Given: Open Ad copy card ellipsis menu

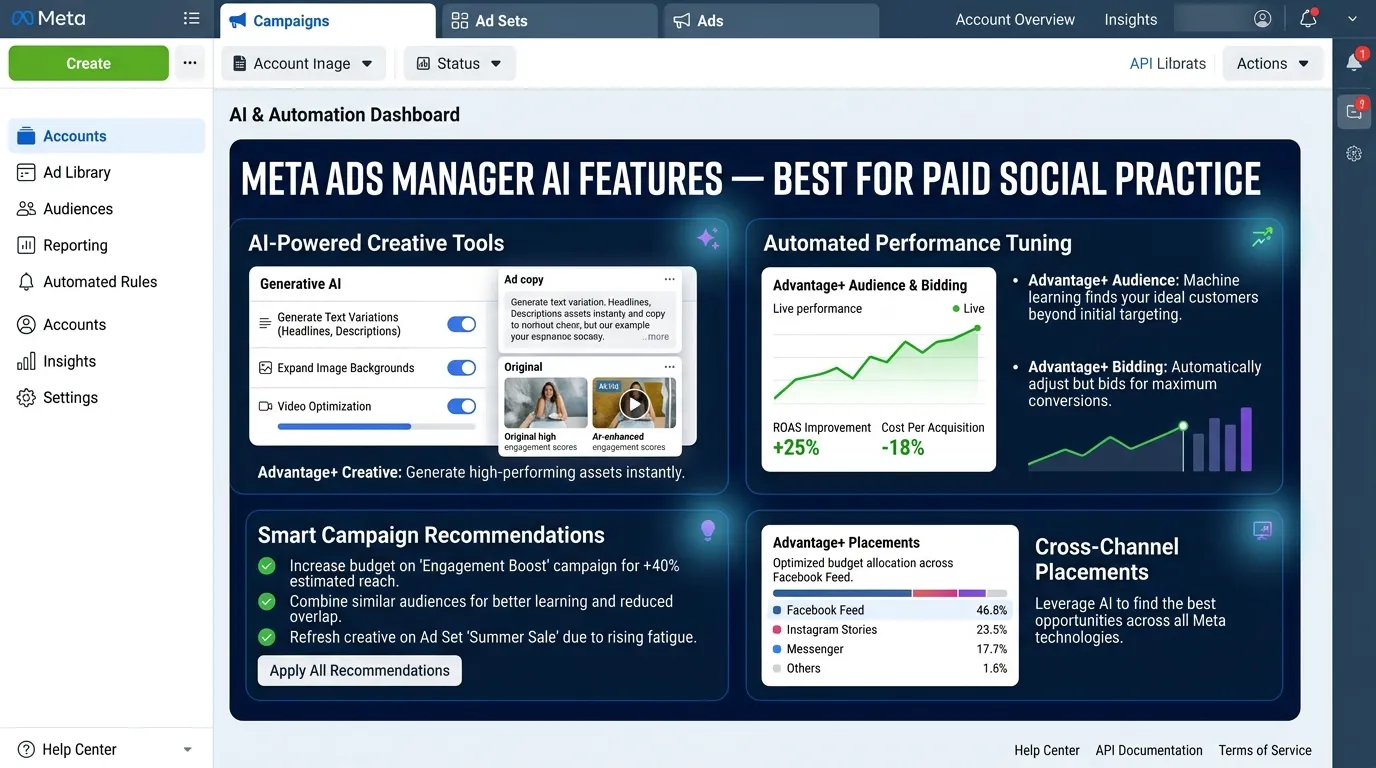Looking at the screenshot, I should [670, 280].
